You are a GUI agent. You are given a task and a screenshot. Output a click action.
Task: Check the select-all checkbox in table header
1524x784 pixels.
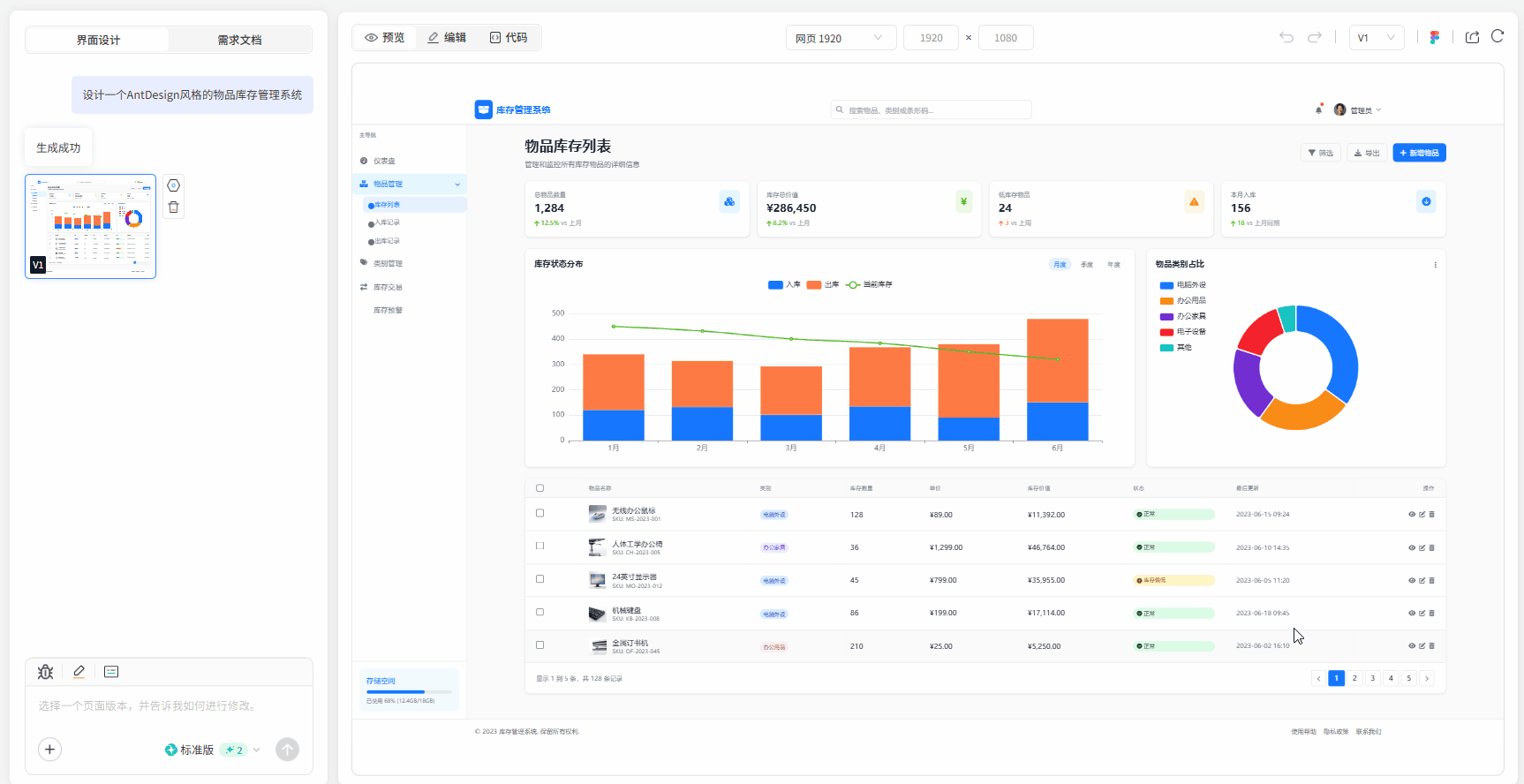pyautogui.click(x=540, y=488)
